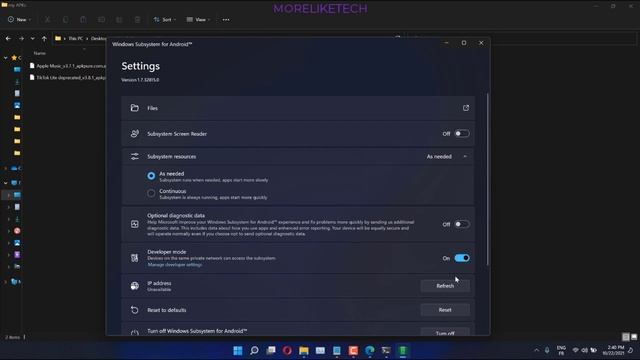Click the Cut icon in File Explorer toolbar

point(47,20)
